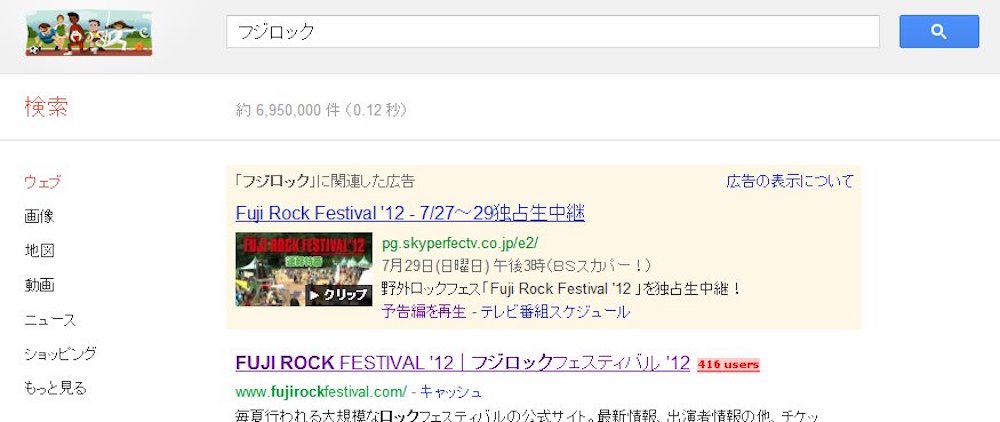Select the 画像 search category
Image resolution: width=1000 pixels, height=422 pixels.
(x=40, y=216)
